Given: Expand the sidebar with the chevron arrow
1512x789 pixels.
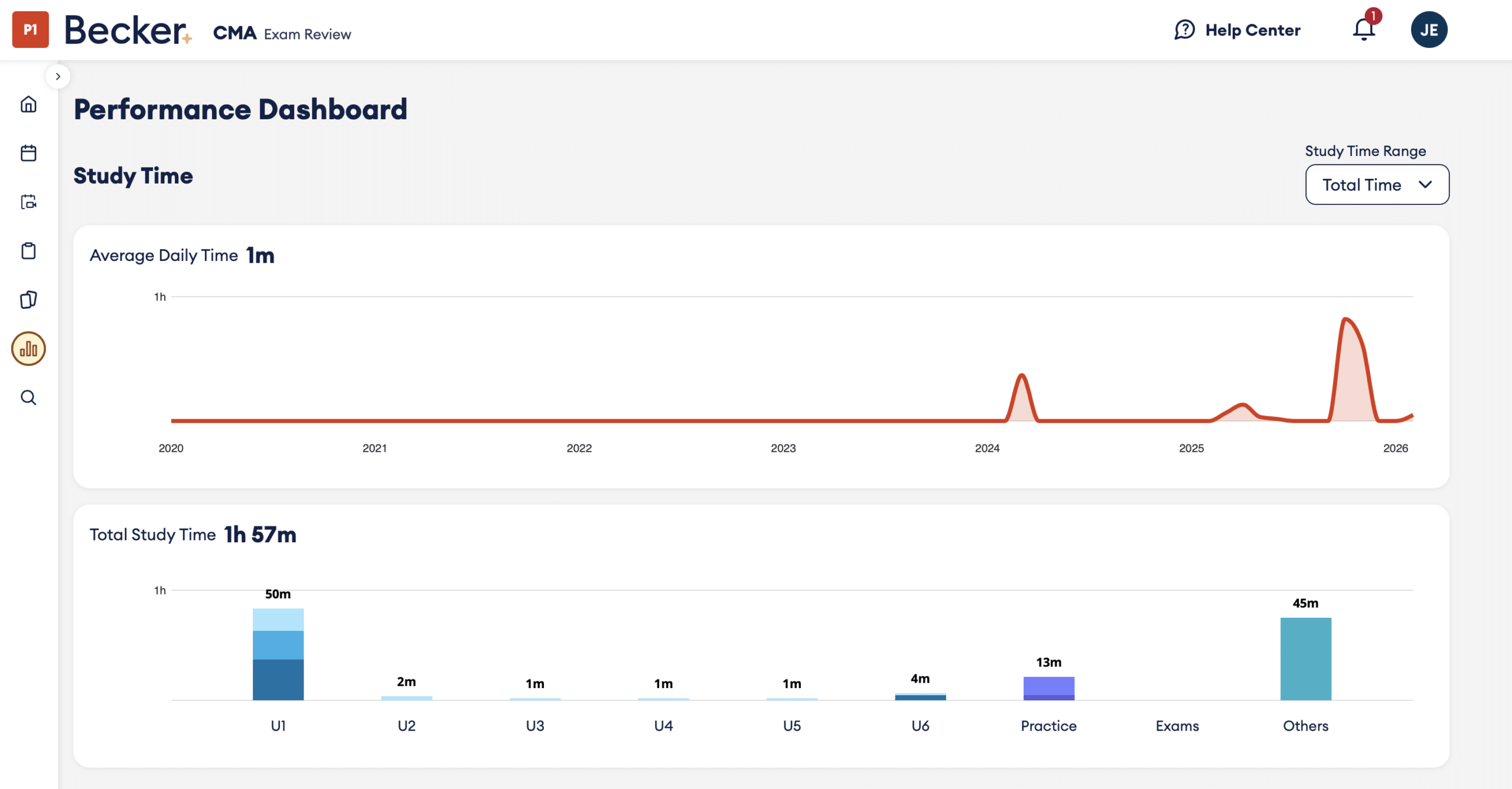Looking at the screenshot, I should (x=58, y=76).
